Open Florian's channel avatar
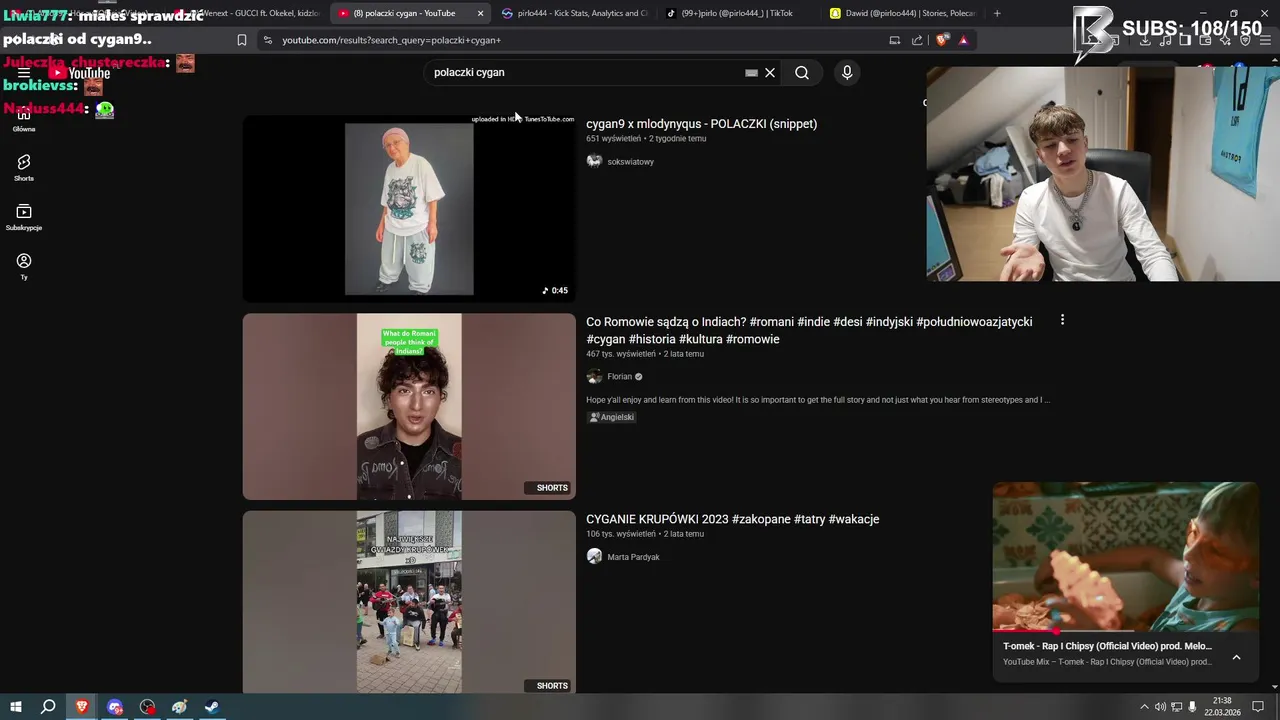 click(594, 376)
